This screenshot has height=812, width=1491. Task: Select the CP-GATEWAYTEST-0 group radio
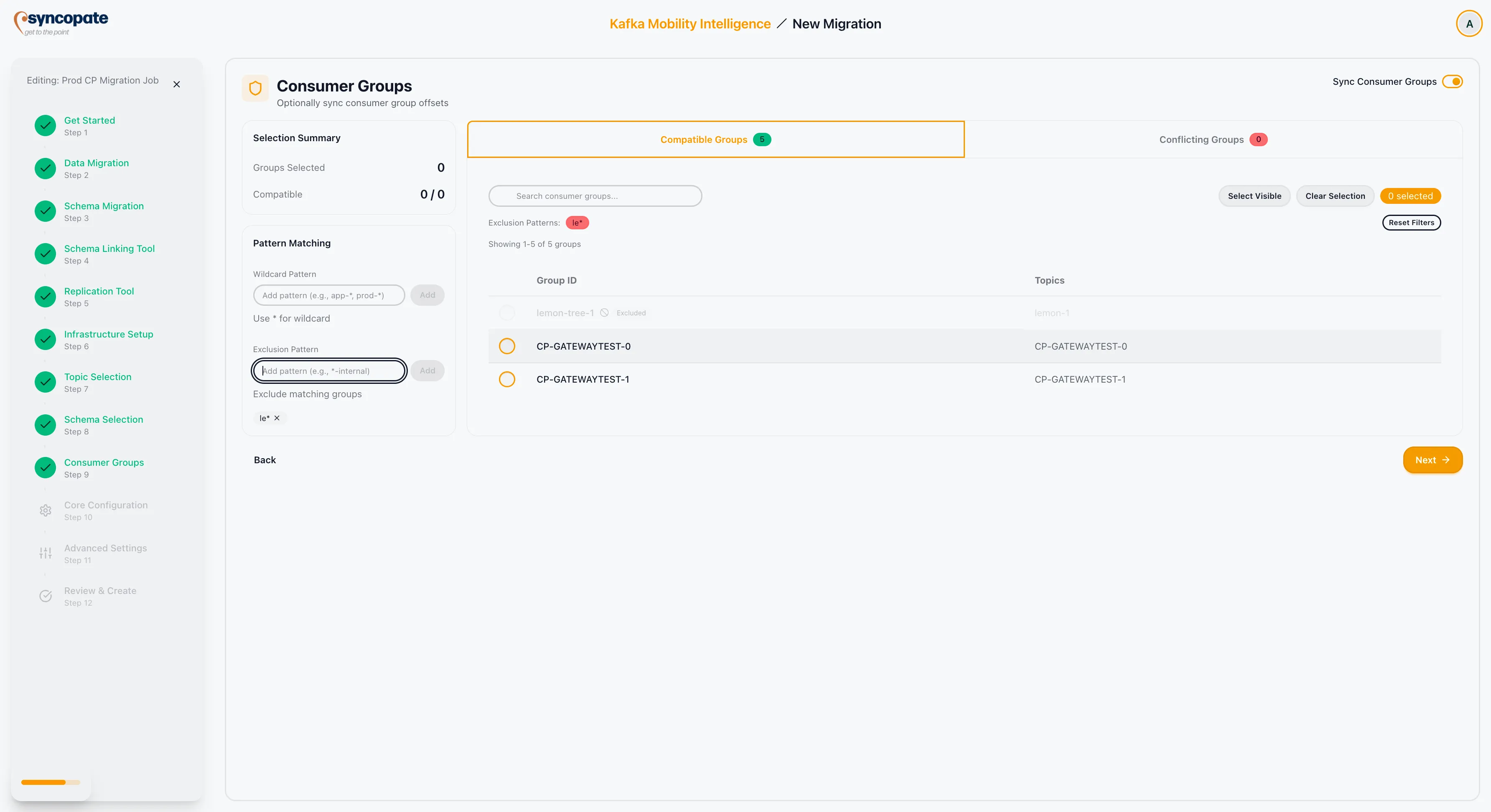[506, 346]
